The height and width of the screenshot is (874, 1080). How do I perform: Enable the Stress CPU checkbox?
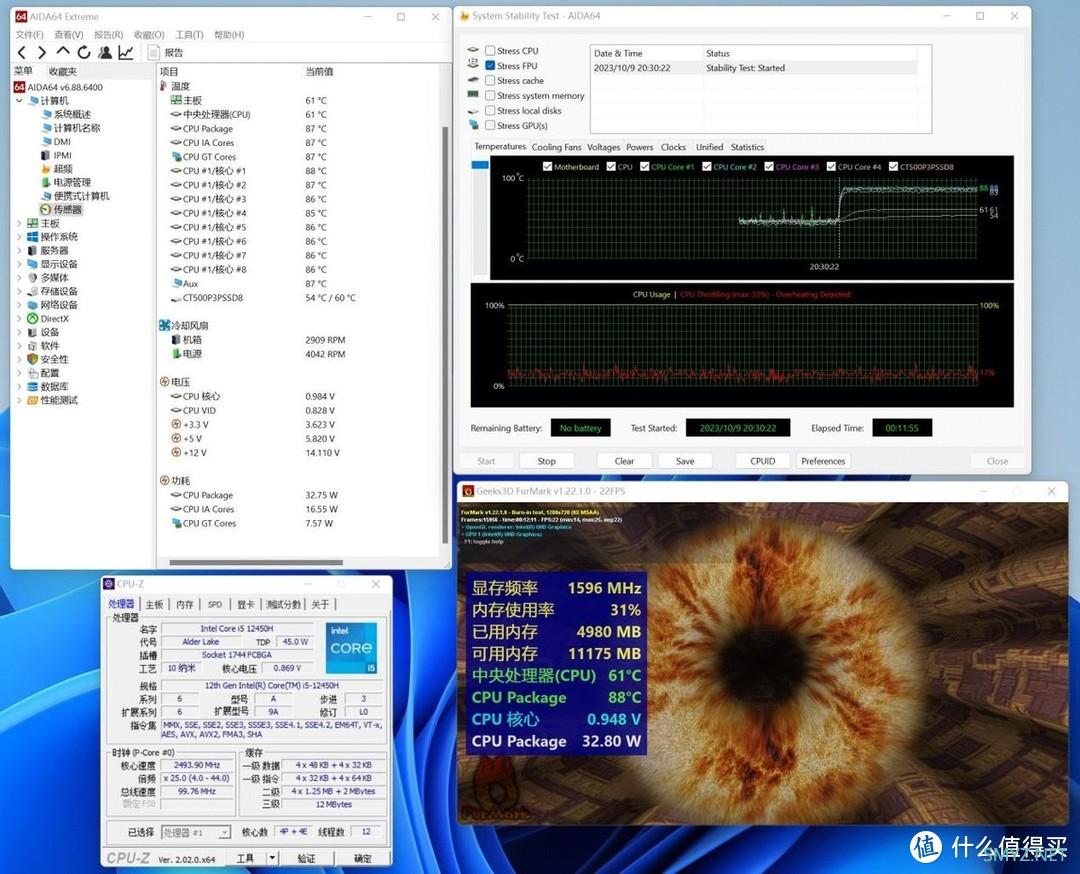coord(490,50)
